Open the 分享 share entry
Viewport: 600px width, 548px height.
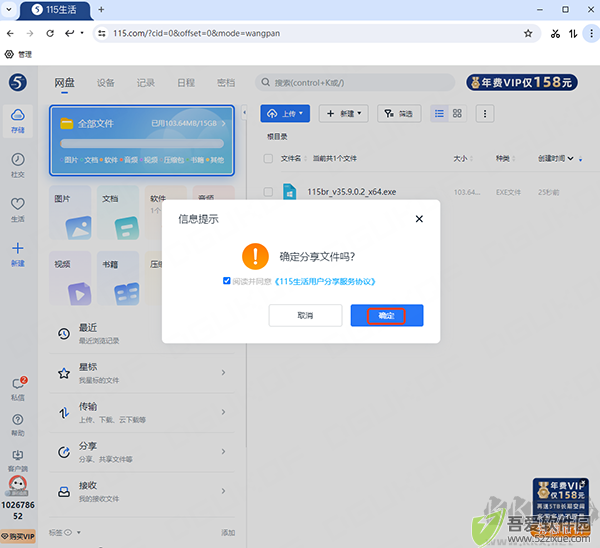coord(142,452)
